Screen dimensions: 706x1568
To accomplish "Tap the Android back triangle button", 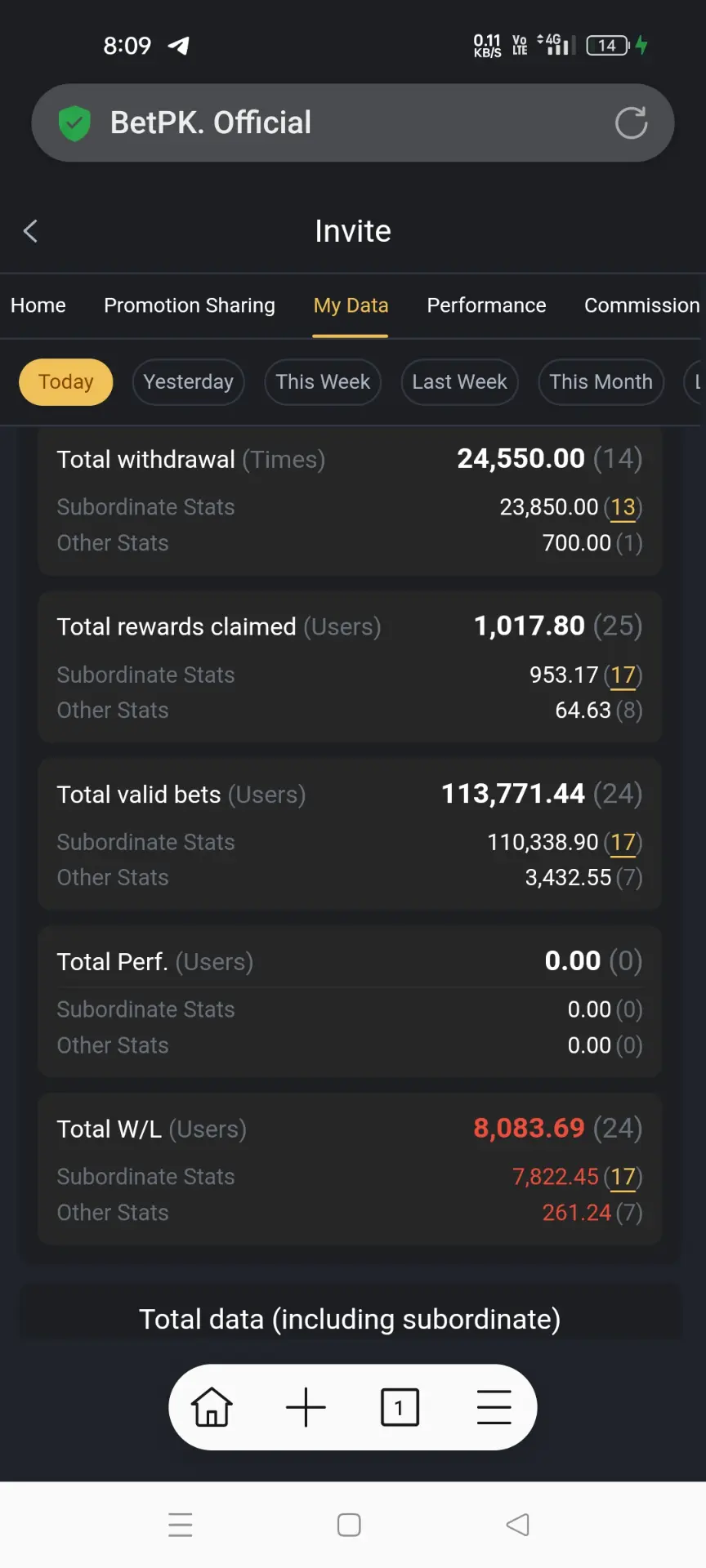I will (x=518, y=1525).
